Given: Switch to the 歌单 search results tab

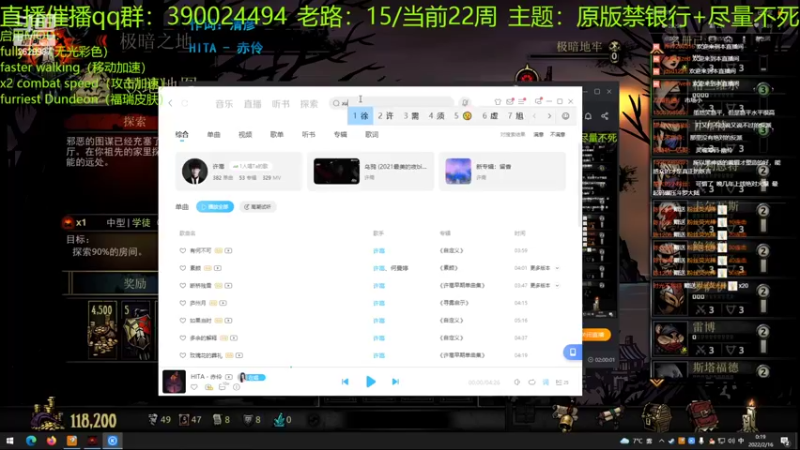Looking at the screenshot, I should (277, 135).
